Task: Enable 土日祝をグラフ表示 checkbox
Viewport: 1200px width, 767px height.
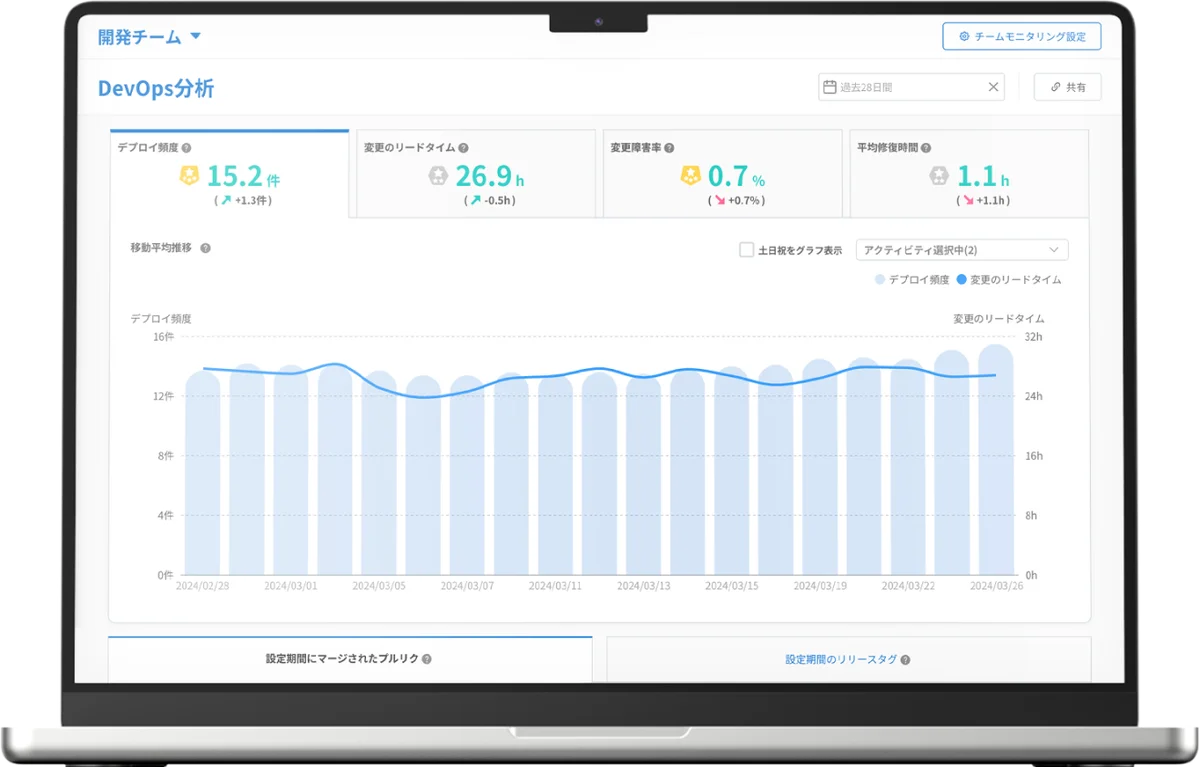Action: (746, 250)
